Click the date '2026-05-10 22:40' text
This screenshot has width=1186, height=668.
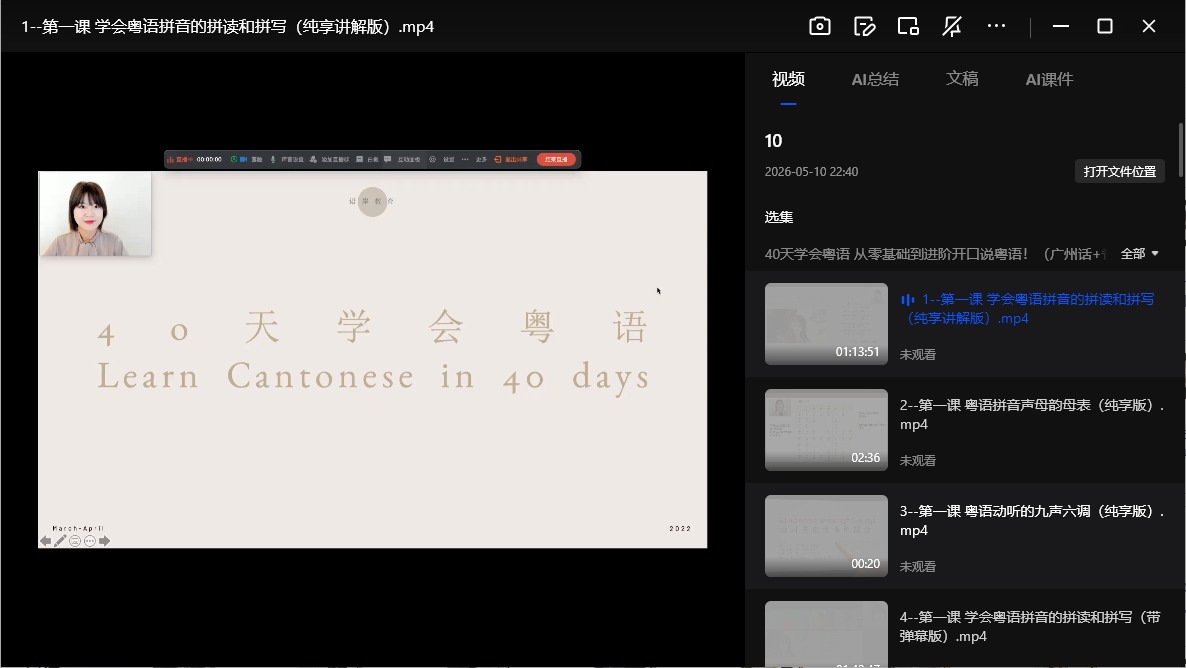811,172
